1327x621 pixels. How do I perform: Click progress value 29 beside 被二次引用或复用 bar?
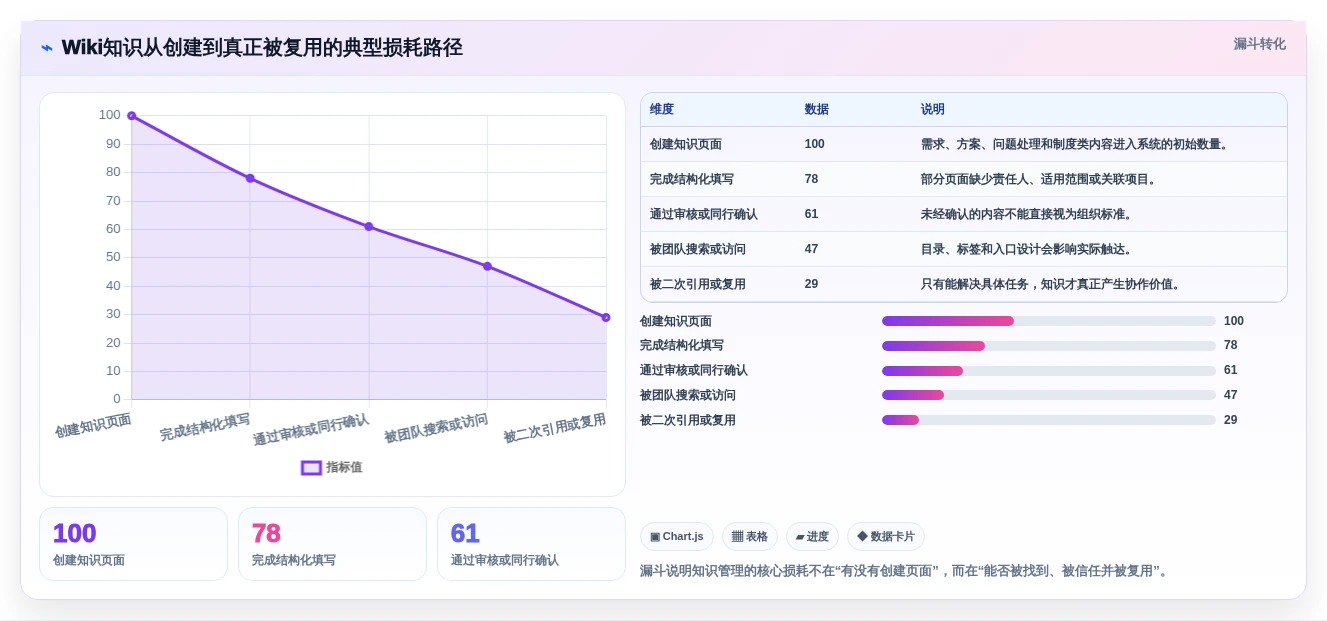pyautogui.click(x=1231, y=420)
